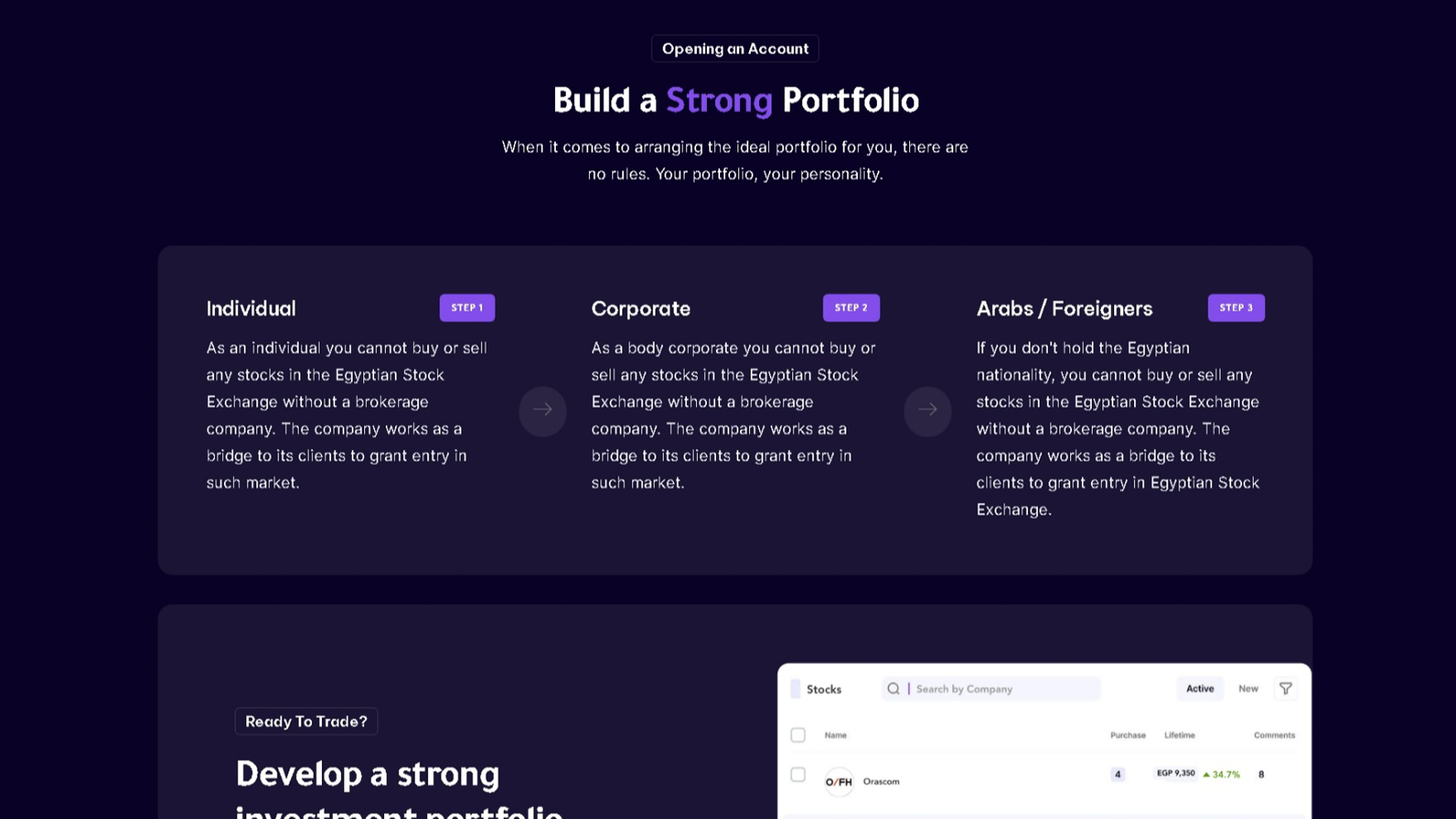Switch to the New tab

coord(1248,689)
